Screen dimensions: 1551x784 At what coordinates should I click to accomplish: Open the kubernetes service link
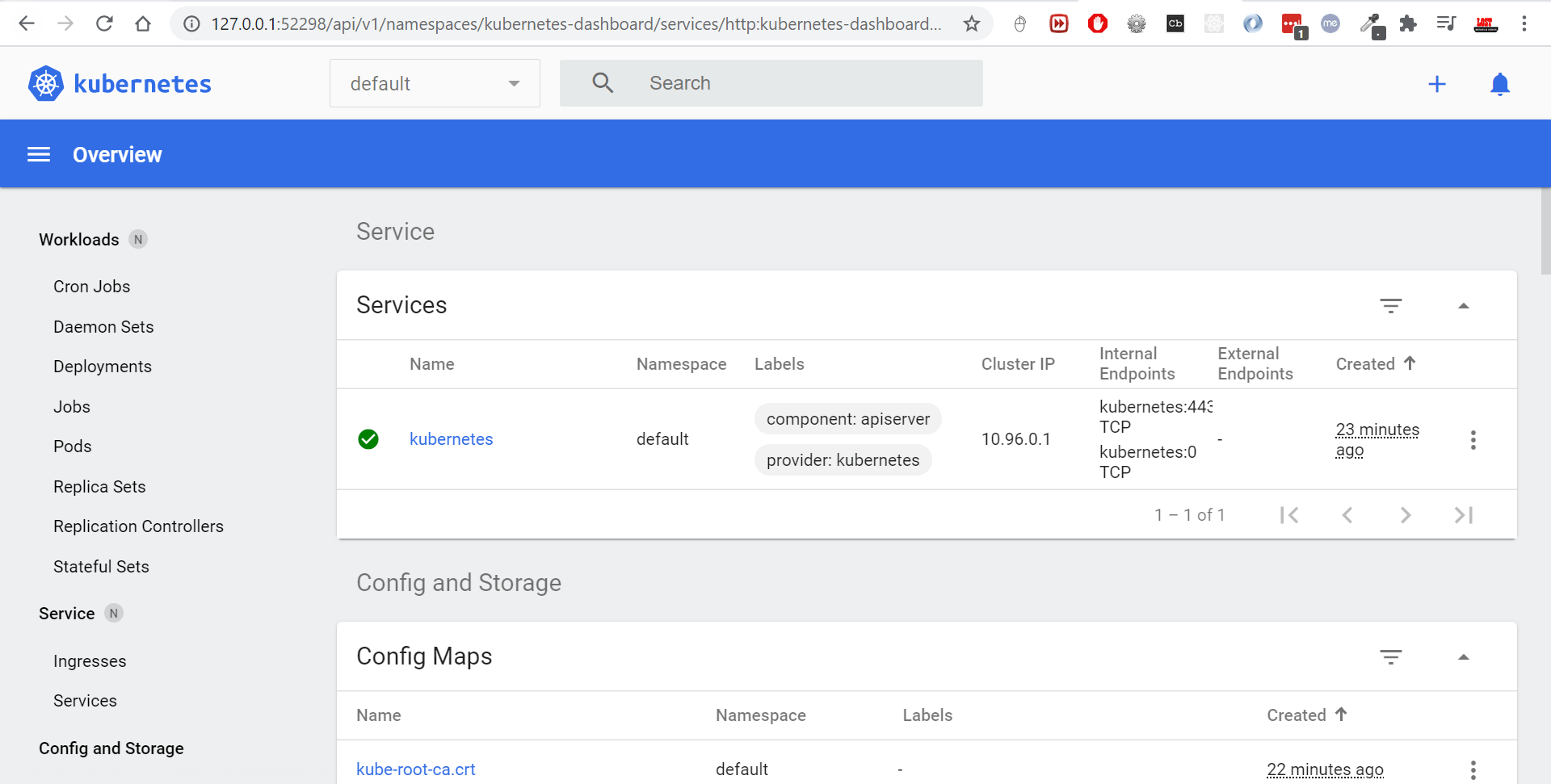pos(451,439)
